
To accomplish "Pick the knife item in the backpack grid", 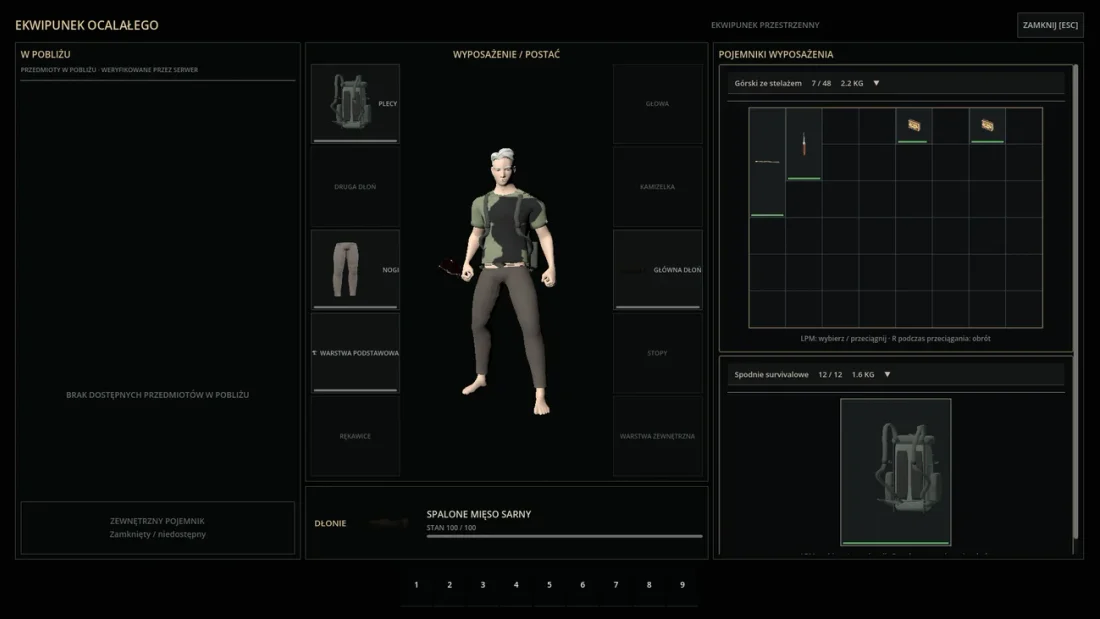I will point(804,144).
